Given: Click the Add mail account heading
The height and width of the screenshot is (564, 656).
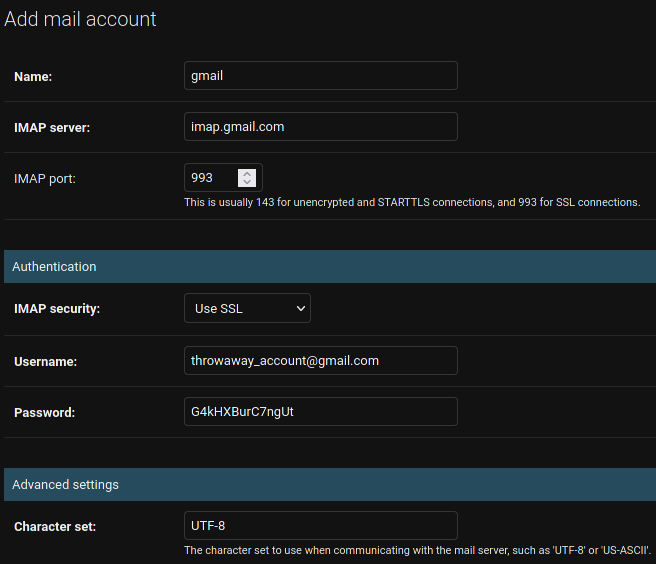Looking at the screenshot, I should click(80, 19).
